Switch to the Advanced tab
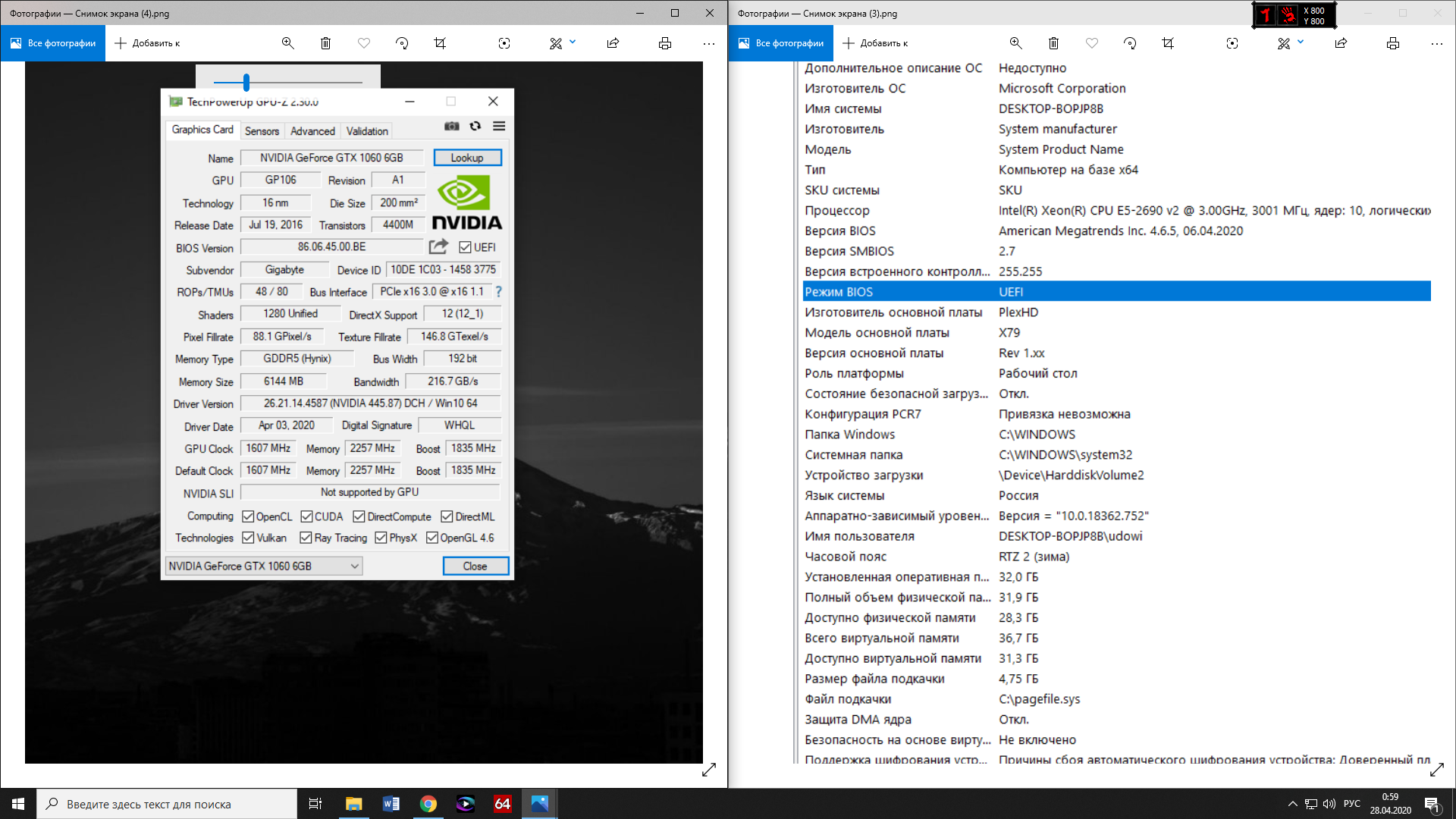This screenshot has height=819, width=1456. tap(312, 131)
